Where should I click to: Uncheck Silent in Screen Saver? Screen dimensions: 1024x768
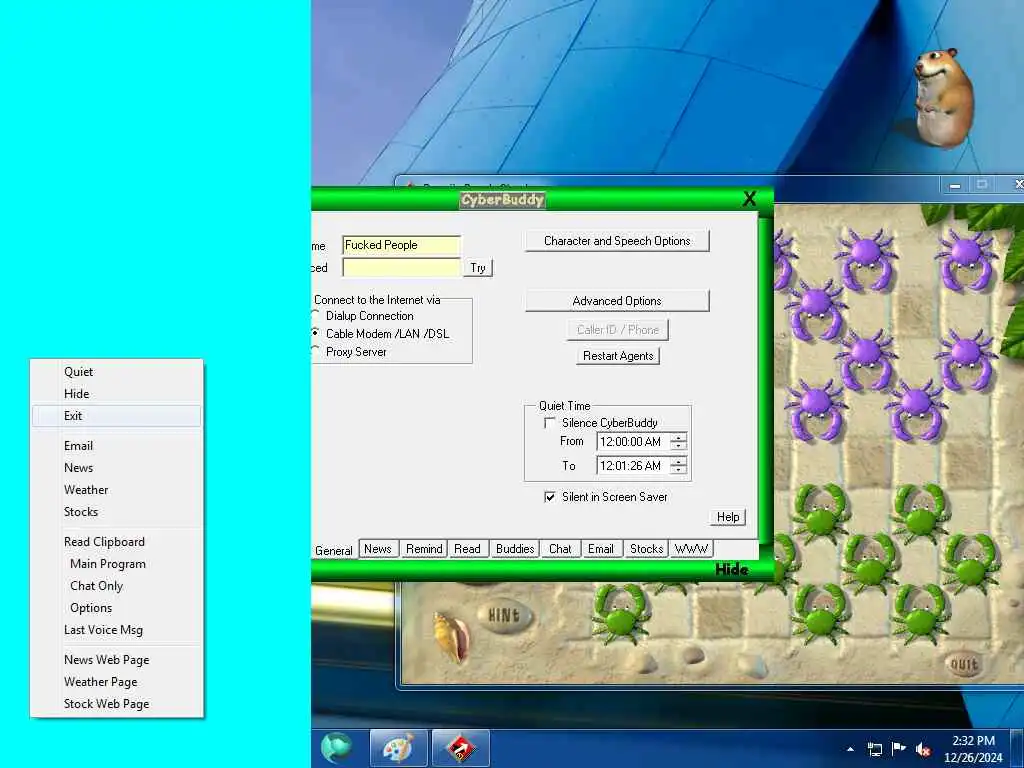click(550, 497)
